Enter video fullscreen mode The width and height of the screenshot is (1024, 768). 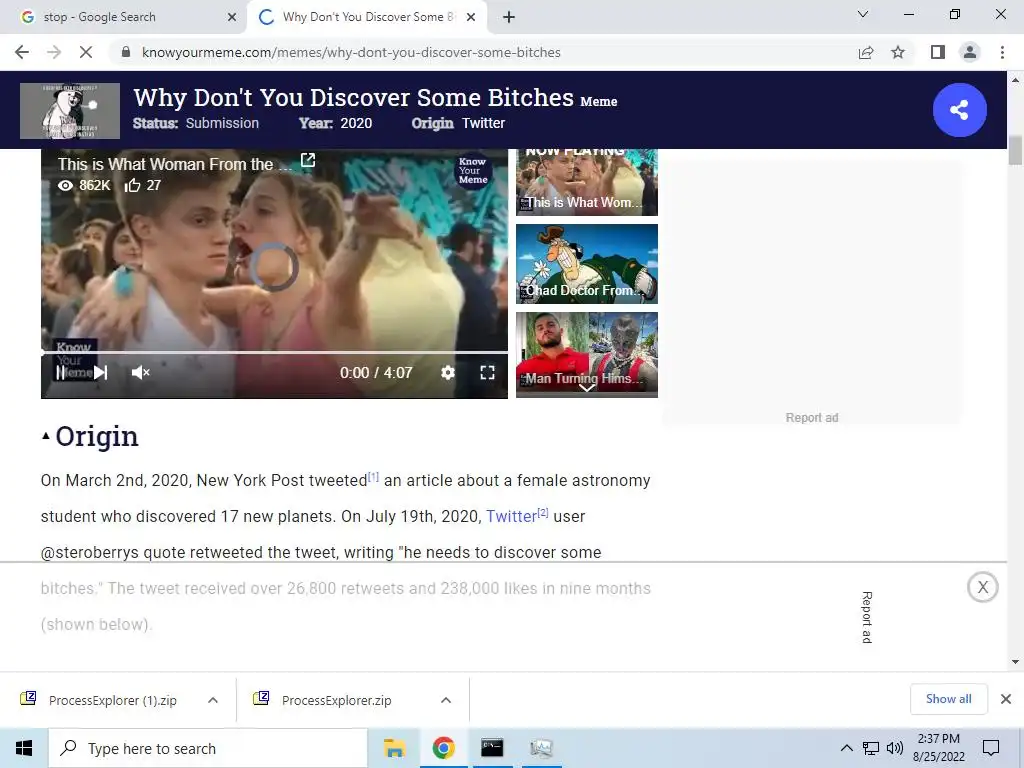click(487, 372)
